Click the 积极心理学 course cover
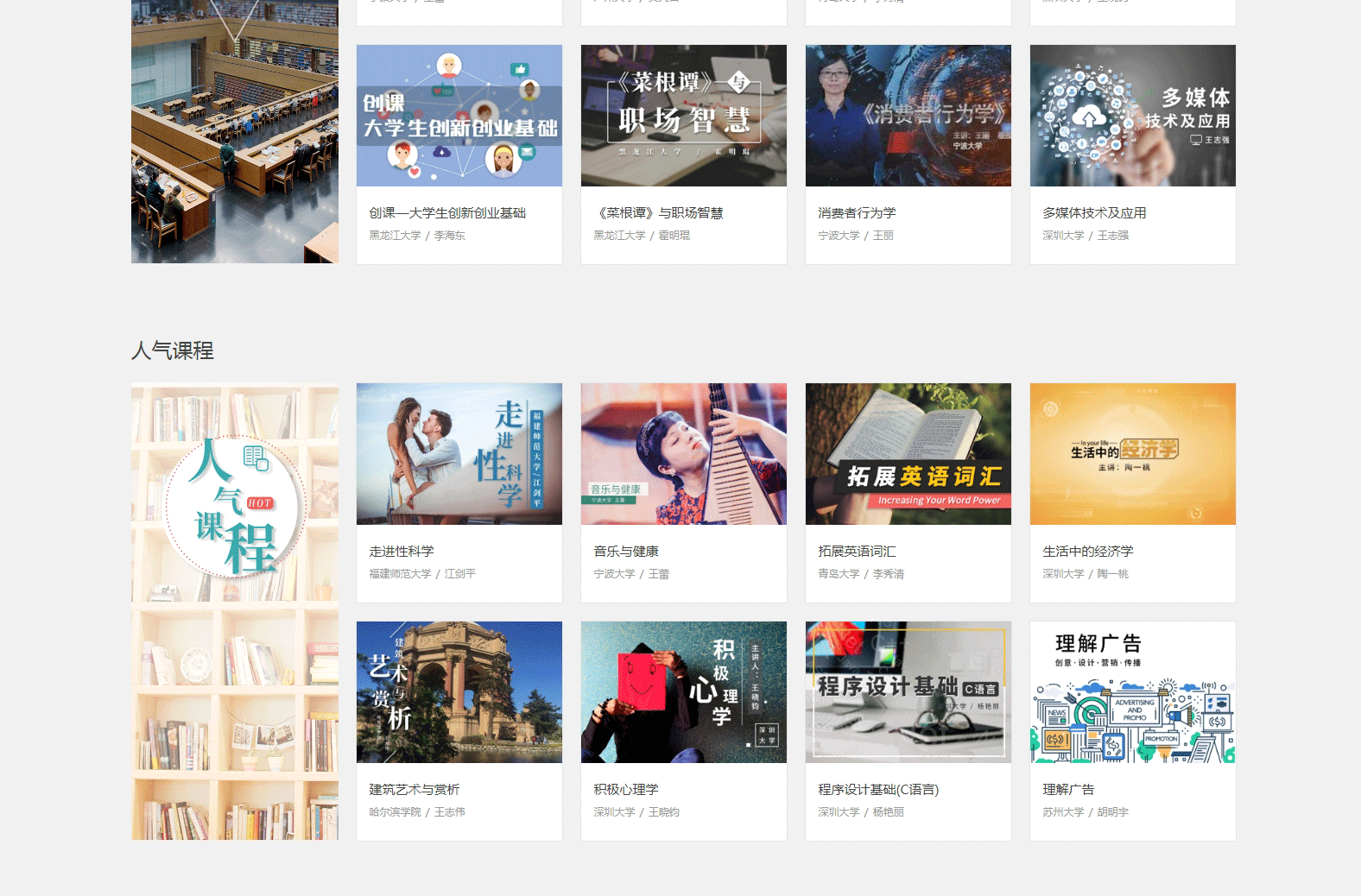The height and width of the screenshot is (896, 1361). click(x=683, y=692)
